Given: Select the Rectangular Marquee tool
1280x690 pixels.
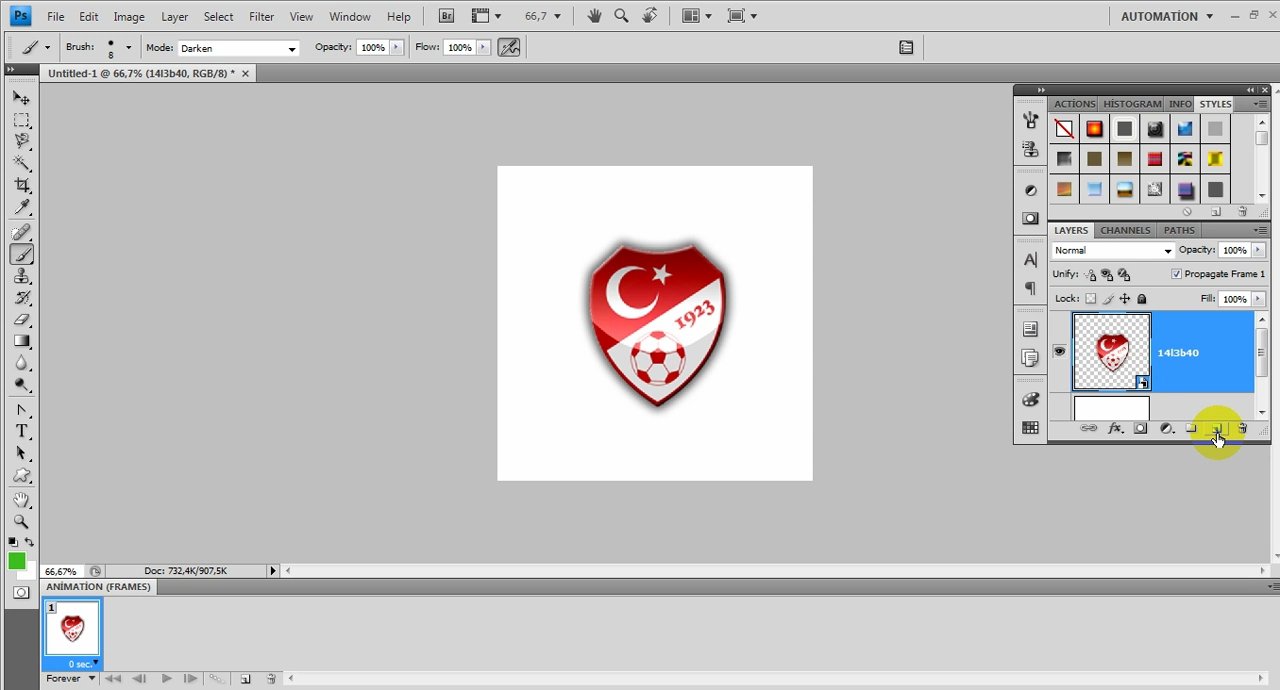Looking at the screenshot, I should click(x=21, y=120).
